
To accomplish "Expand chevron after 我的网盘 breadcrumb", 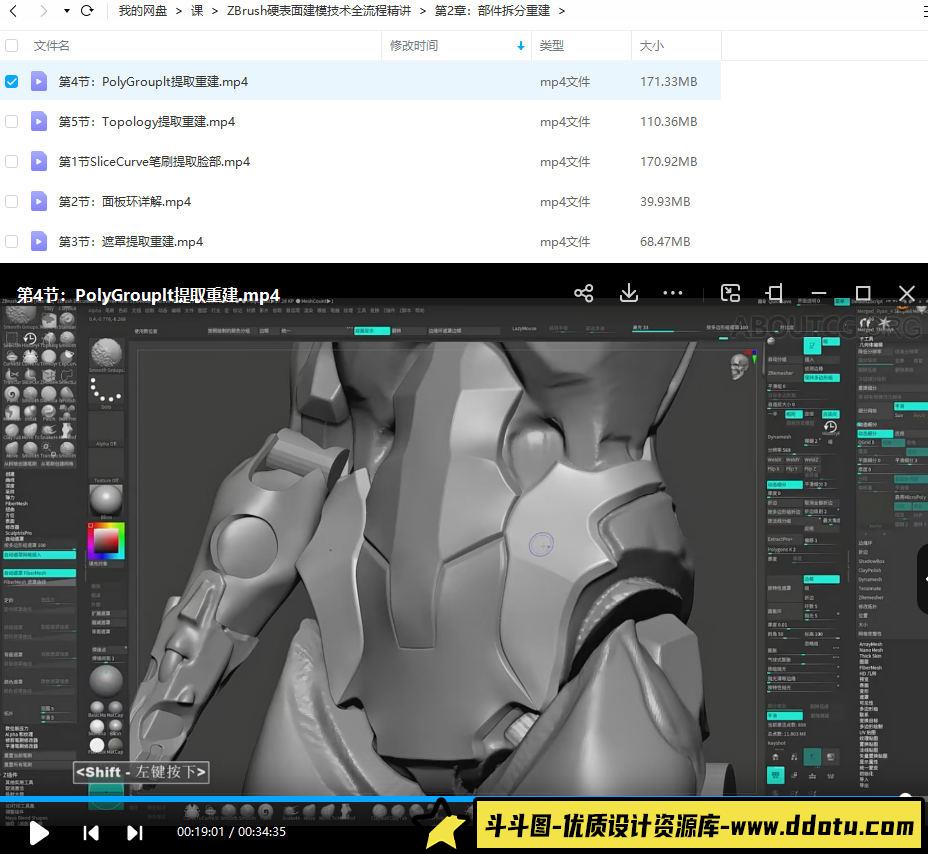I will click(x=179, y=11).
